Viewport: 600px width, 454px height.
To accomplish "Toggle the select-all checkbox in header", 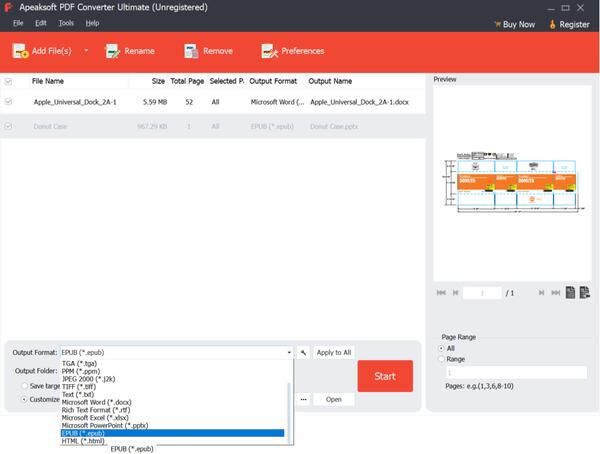I will coord(9,81).
